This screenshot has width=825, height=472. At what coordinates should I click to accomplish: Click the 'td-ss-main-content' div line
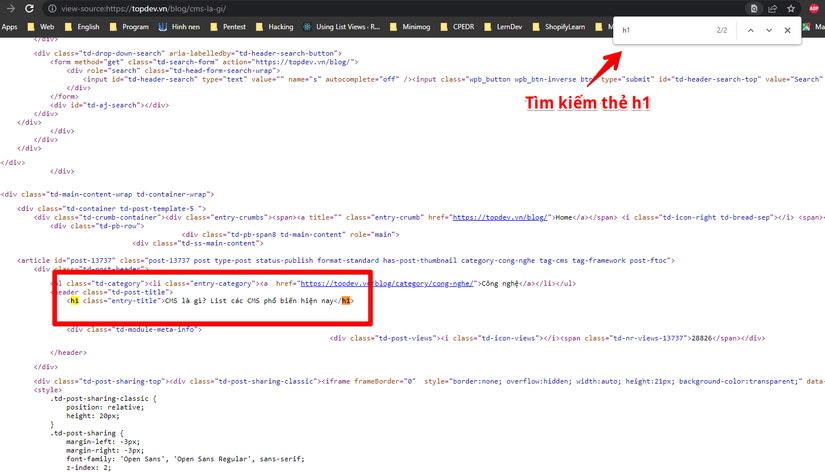[198, 243]
